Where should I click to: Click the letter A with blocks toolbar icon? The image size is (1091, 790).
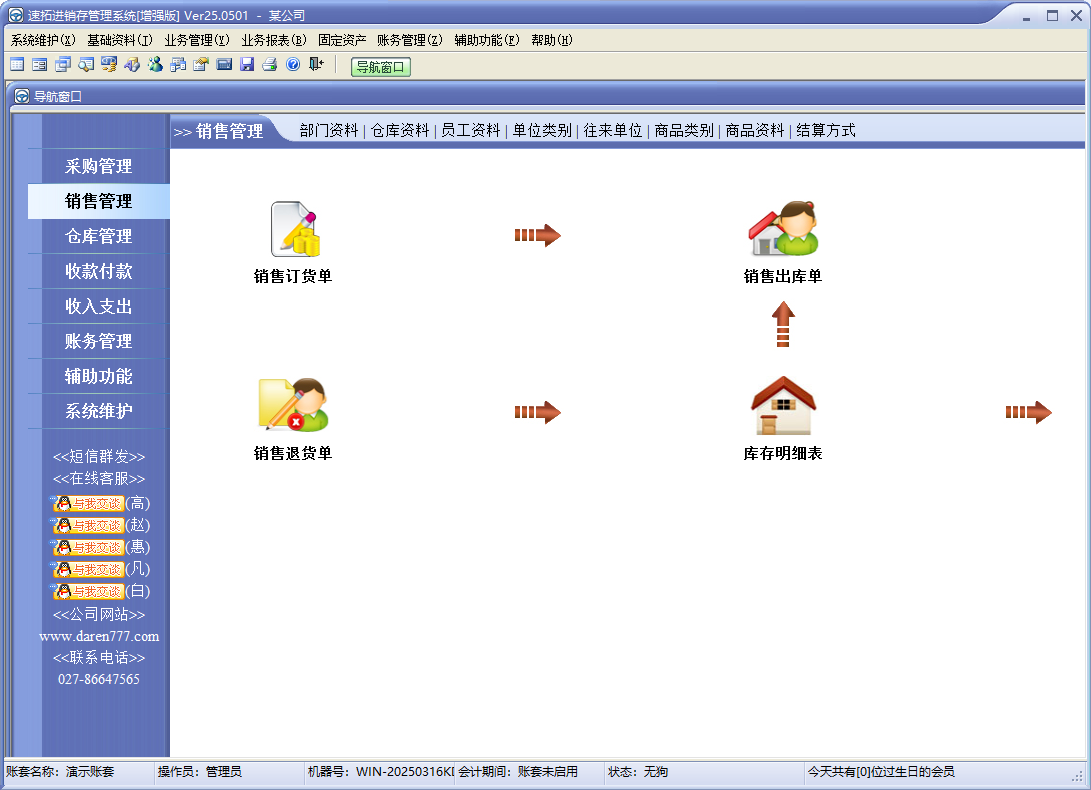point(132,65)
